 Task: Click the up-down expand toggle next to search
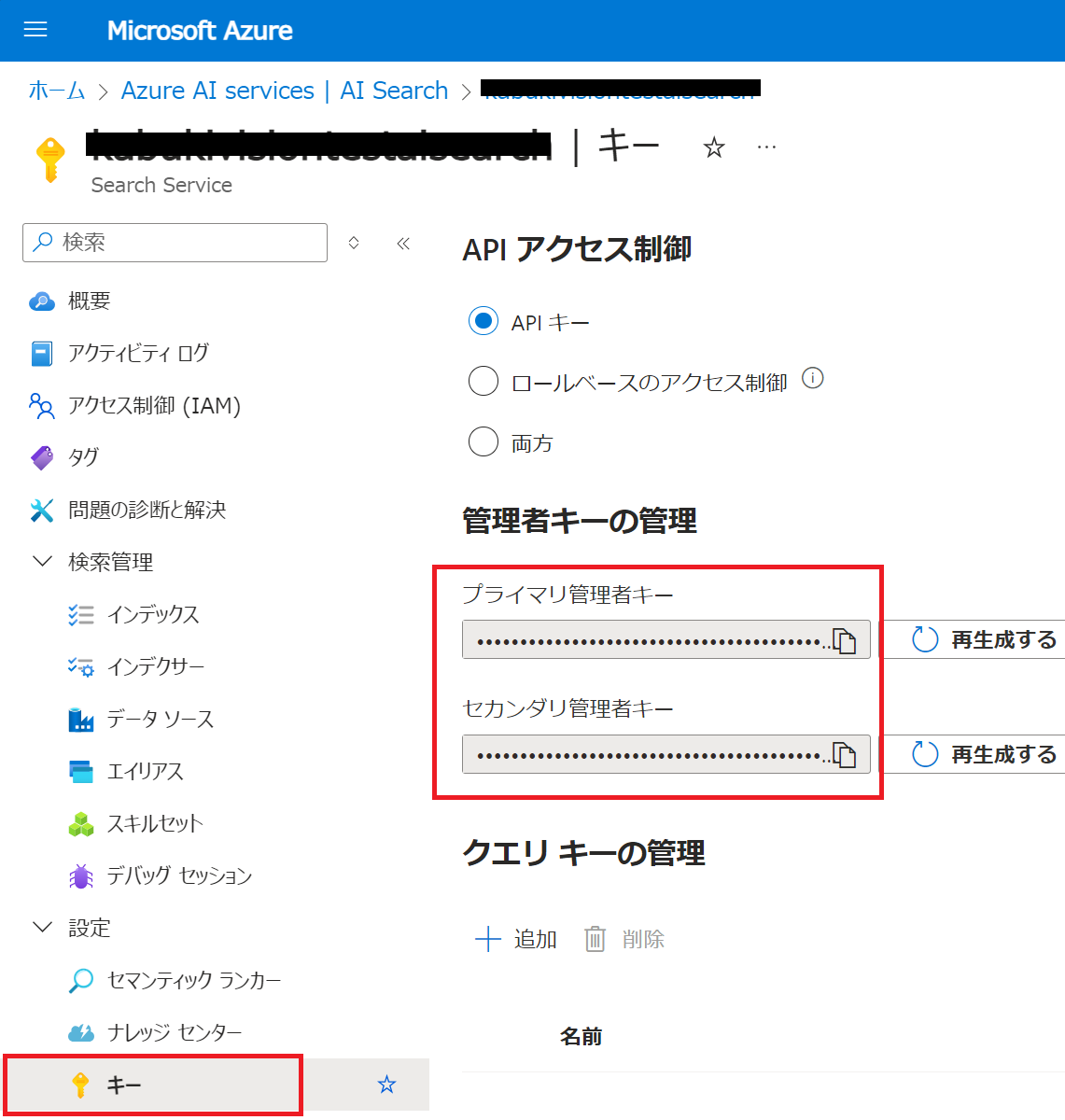coord(354,243)
